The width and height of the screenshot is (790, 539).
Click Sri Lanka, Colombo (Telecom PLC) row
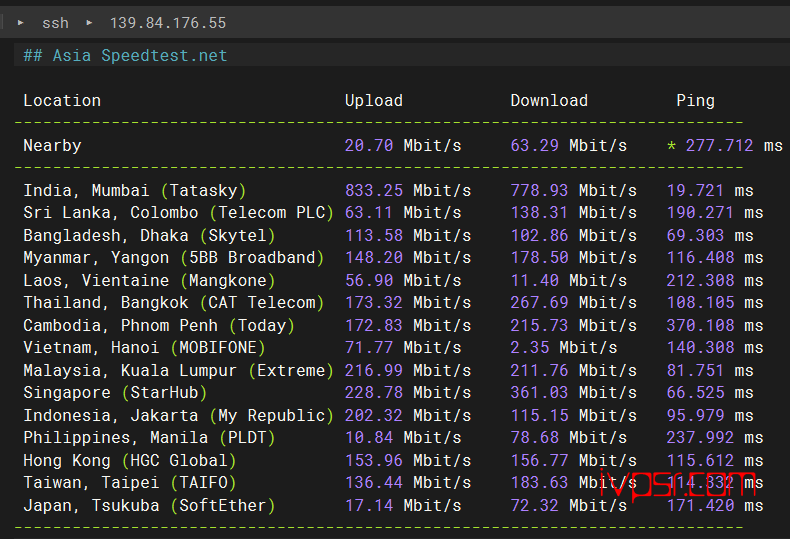click(178, 213)
